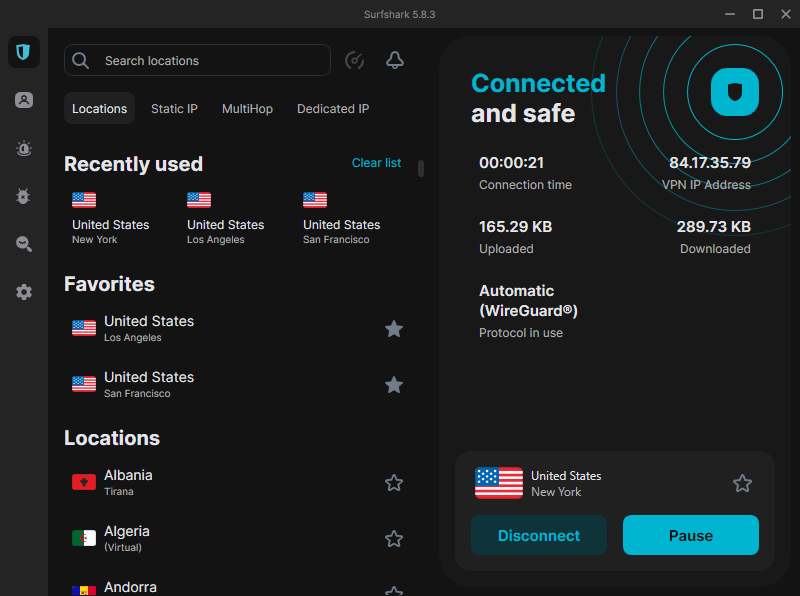Switch to the Dedicated IP tab
Screen dimensions: 800x596
coord(333,109)
